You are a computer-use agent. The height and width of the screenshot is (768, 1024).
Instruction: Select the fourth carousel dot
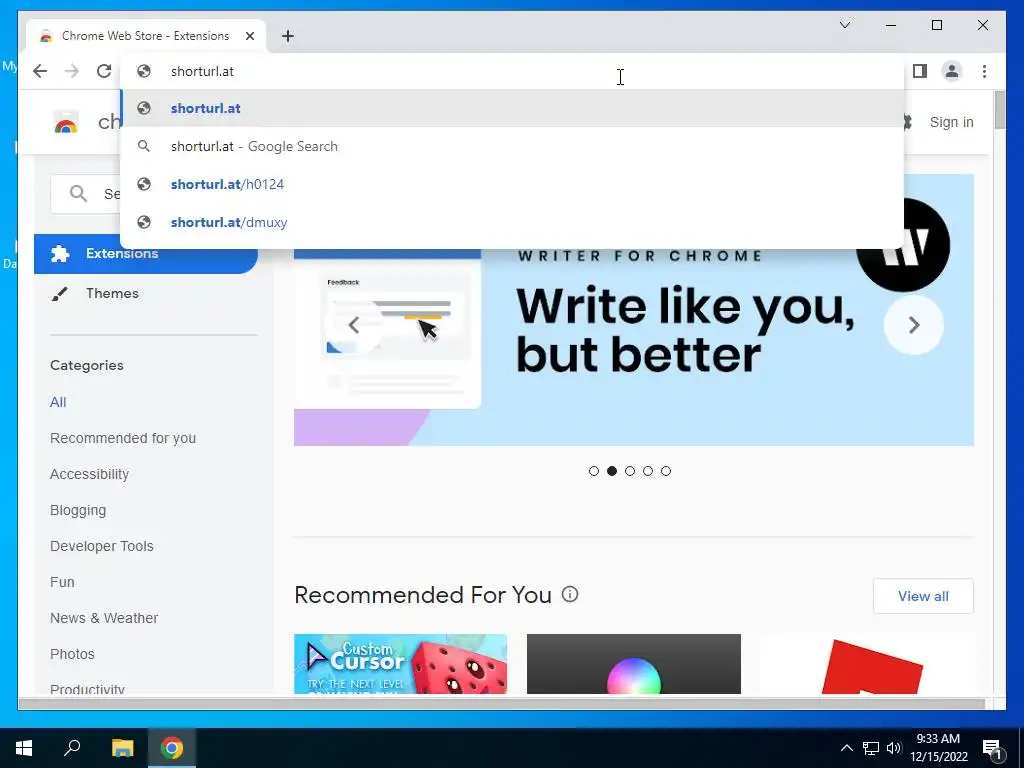pyautogui.click(x=648, y=471)
